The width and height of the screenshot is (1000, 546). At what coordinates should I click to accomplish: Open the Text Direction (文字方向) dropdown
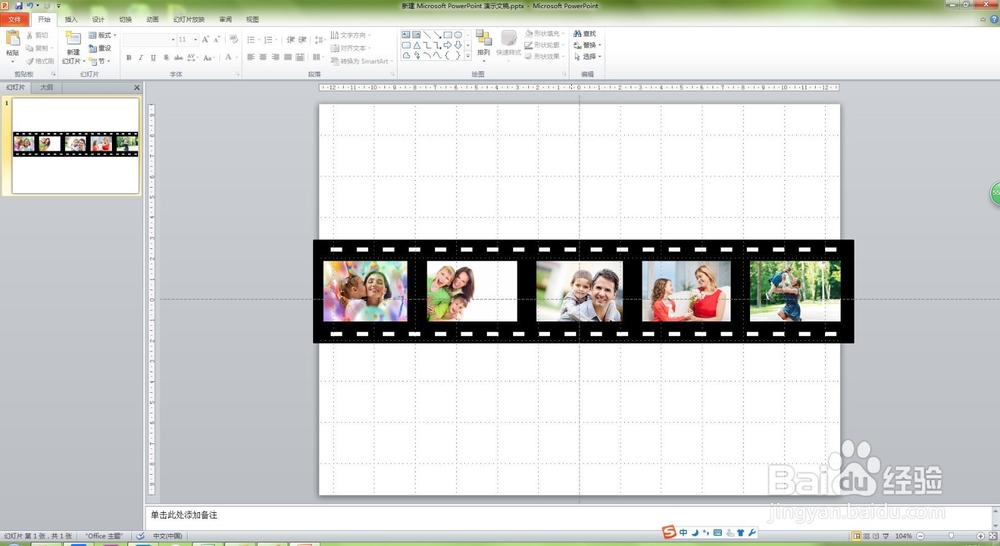[350, 35]
